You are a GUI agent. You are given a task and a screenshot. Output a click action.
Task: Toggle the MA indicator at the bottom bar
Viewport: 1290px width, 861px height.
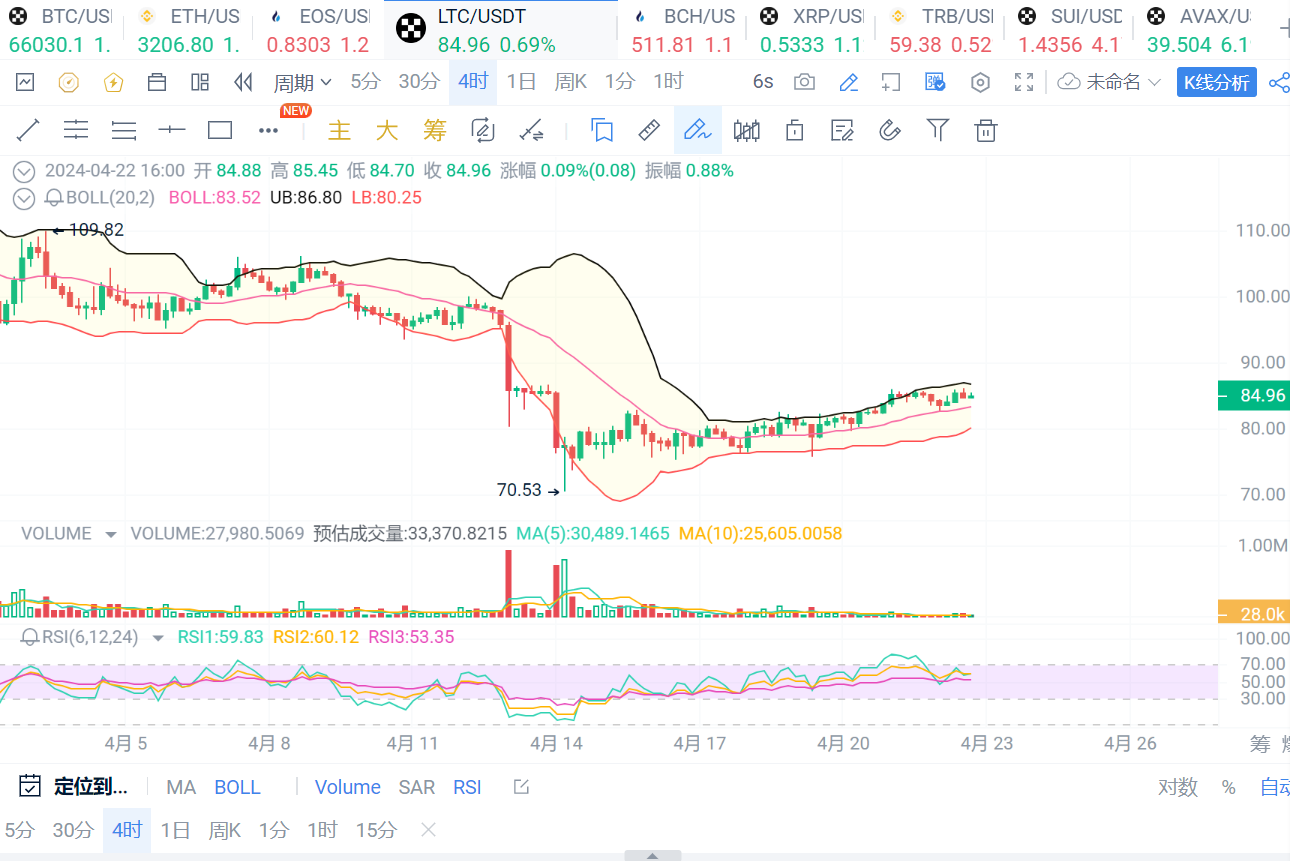click(x=181, y=787)
